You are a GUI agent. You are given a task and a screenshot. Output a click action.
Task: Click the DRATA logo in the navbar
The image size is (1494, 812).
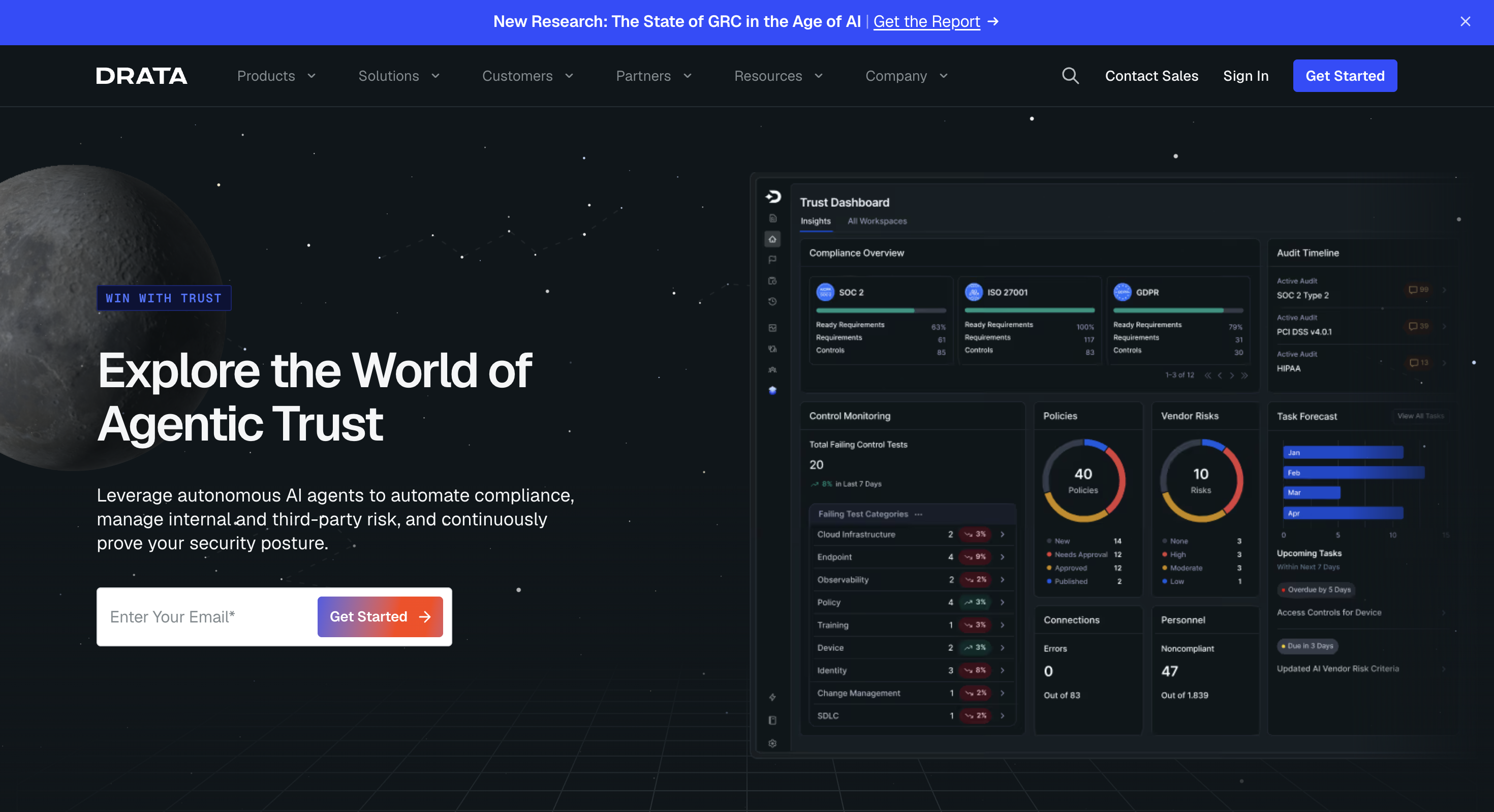pos(141,76)
